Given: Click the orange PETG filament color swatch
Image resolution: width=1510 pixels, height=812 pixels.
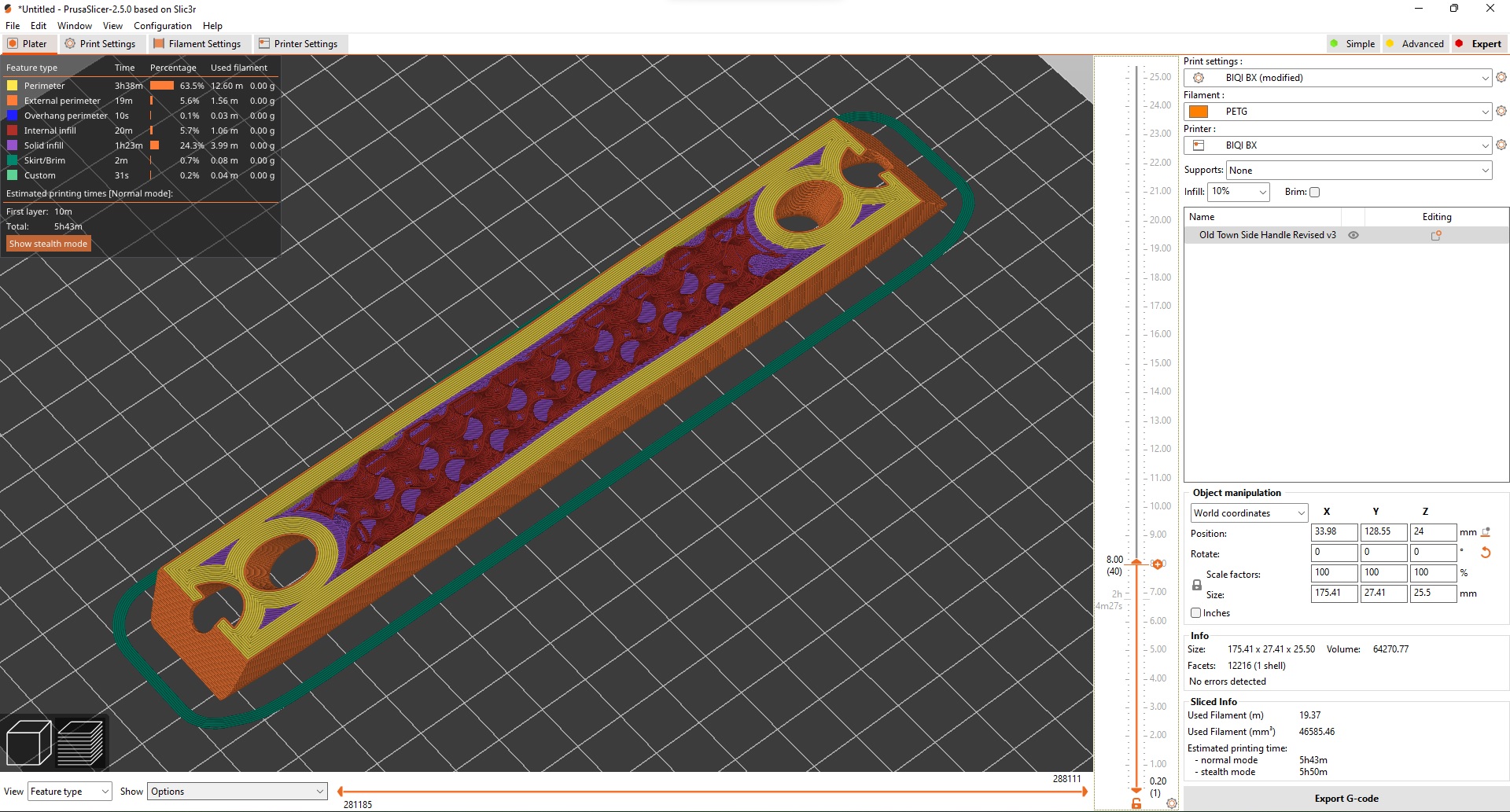Looking at the screenshot, I should coord(1199,112).
